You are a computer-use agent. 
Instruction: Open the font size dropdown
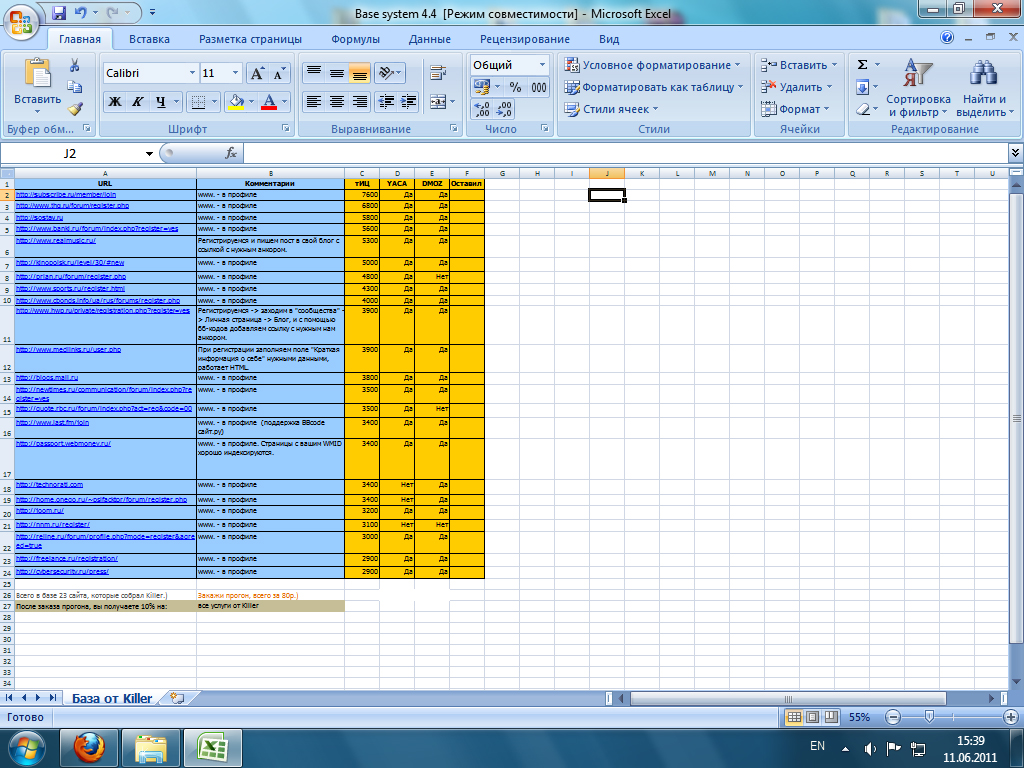(x=236, y=73)
